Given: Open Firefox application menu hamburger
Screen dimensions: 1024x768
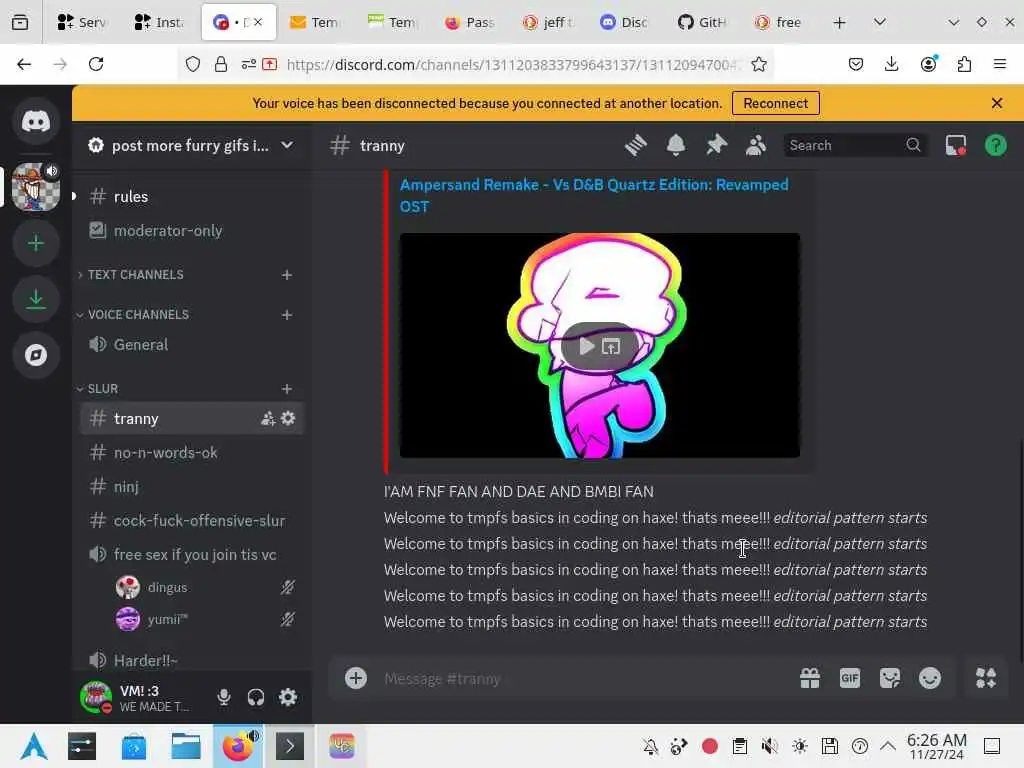Looking at the screenshot, I should coord(999,64).
